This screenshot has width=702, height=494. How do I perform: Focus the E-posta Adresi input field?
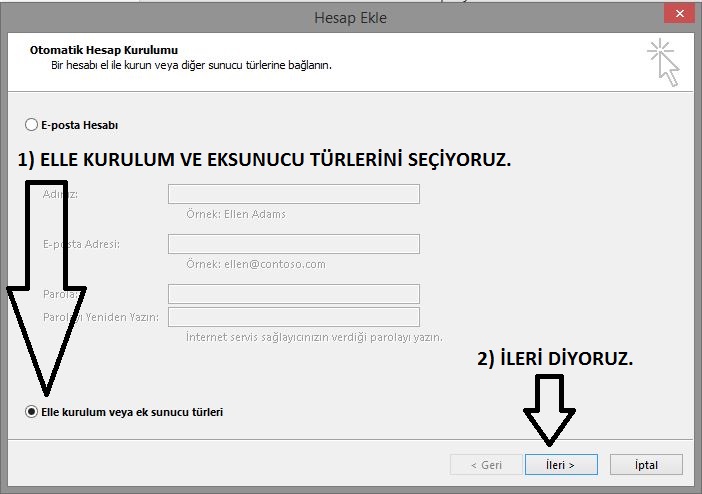coord(293,244)
